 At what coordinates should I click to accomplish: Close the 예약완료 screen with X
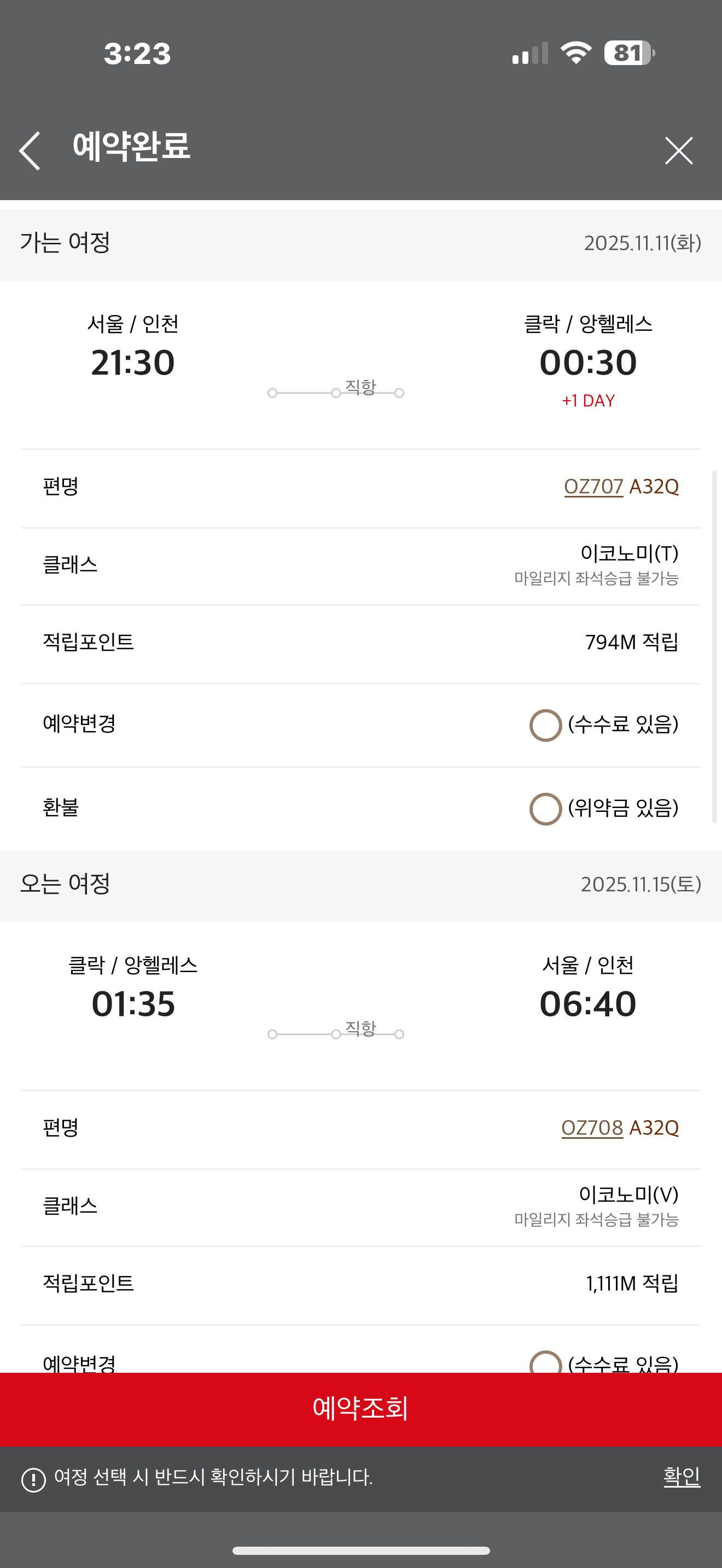[x=678, y=150]
